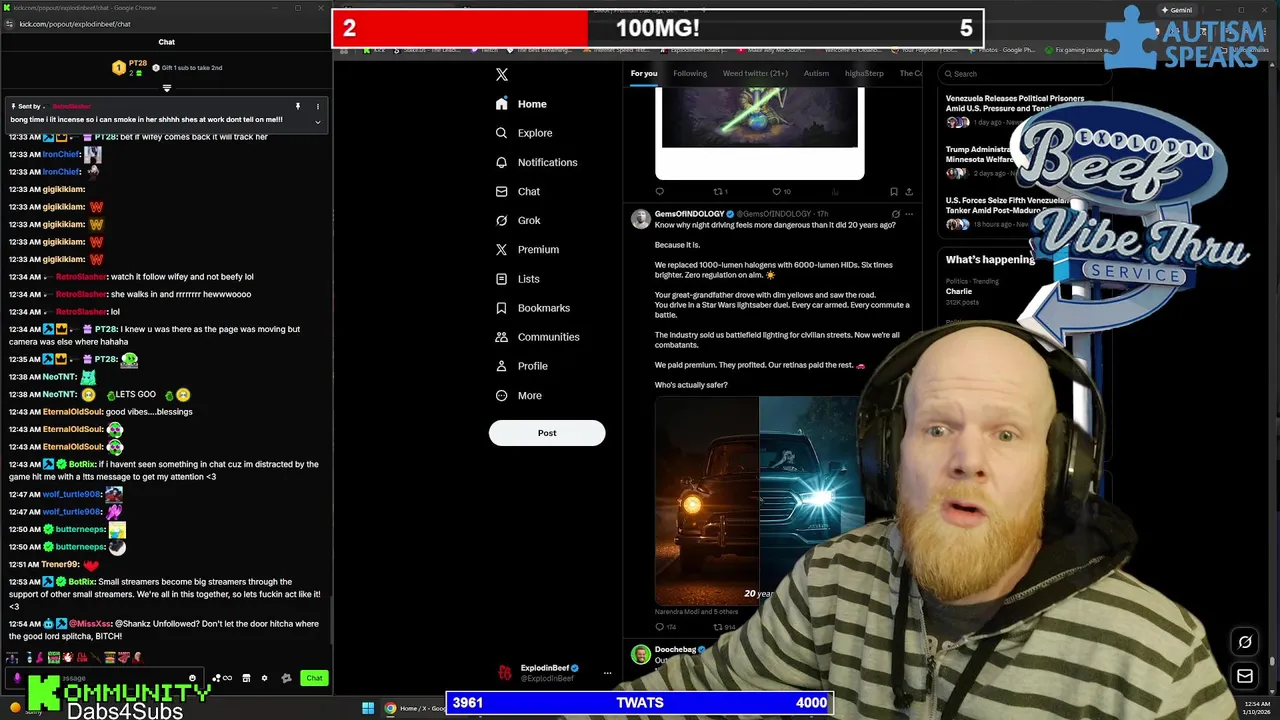This screenshot has height=720, width=1280.
Task: Click the green Chat send button
Action: pyautogui.click(x=314, y=678)
